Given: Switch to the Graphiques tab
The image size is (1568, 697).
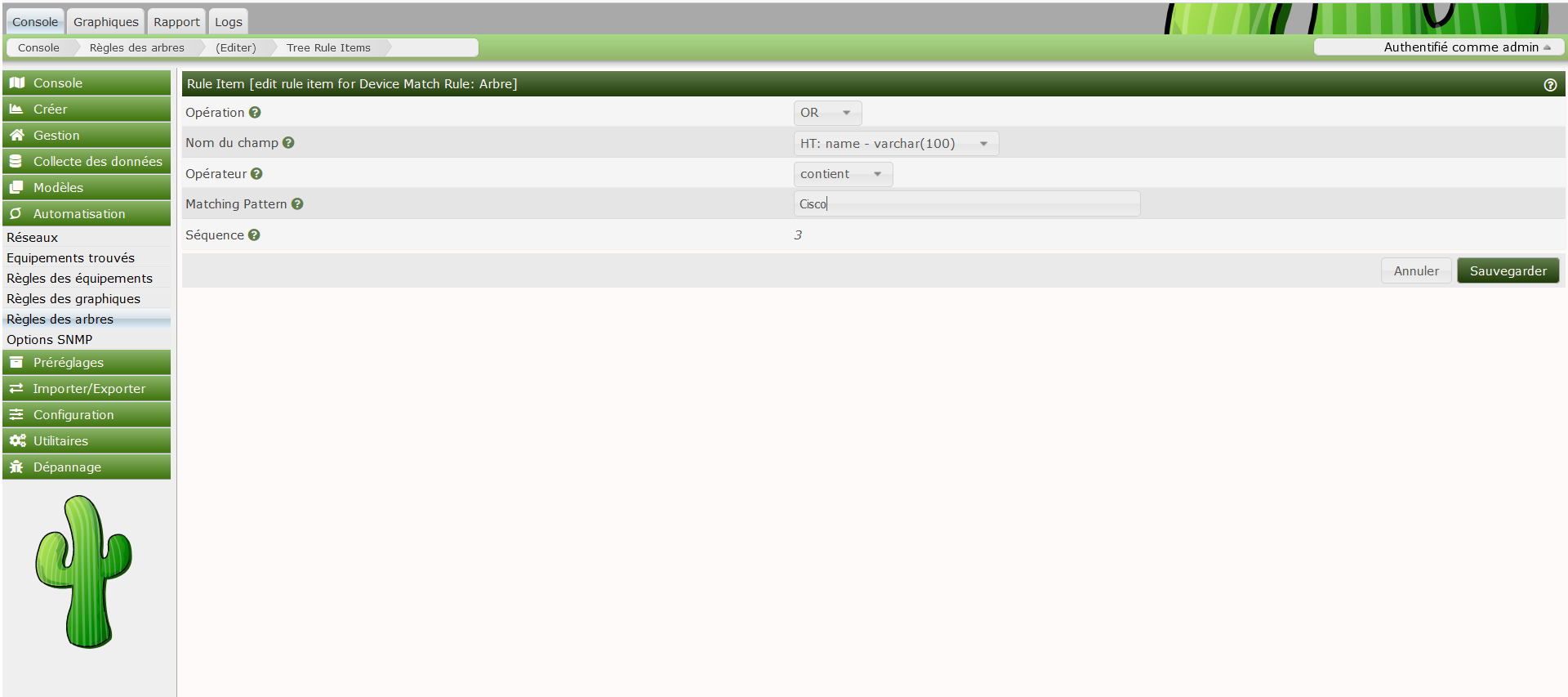Looking at the screenshot, I should (106, 22).
